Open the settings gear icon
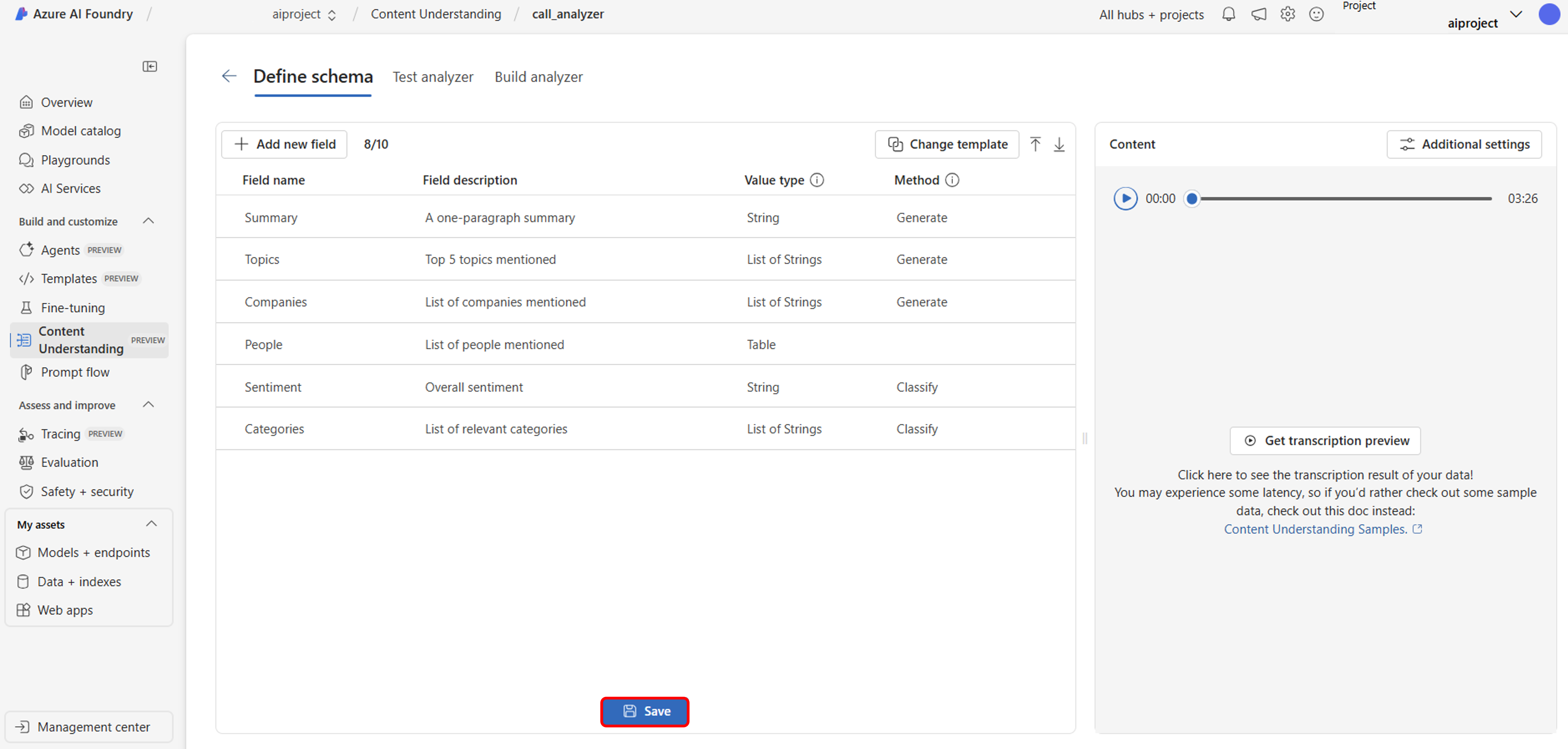1568x749 pixels. [1287, 14]
